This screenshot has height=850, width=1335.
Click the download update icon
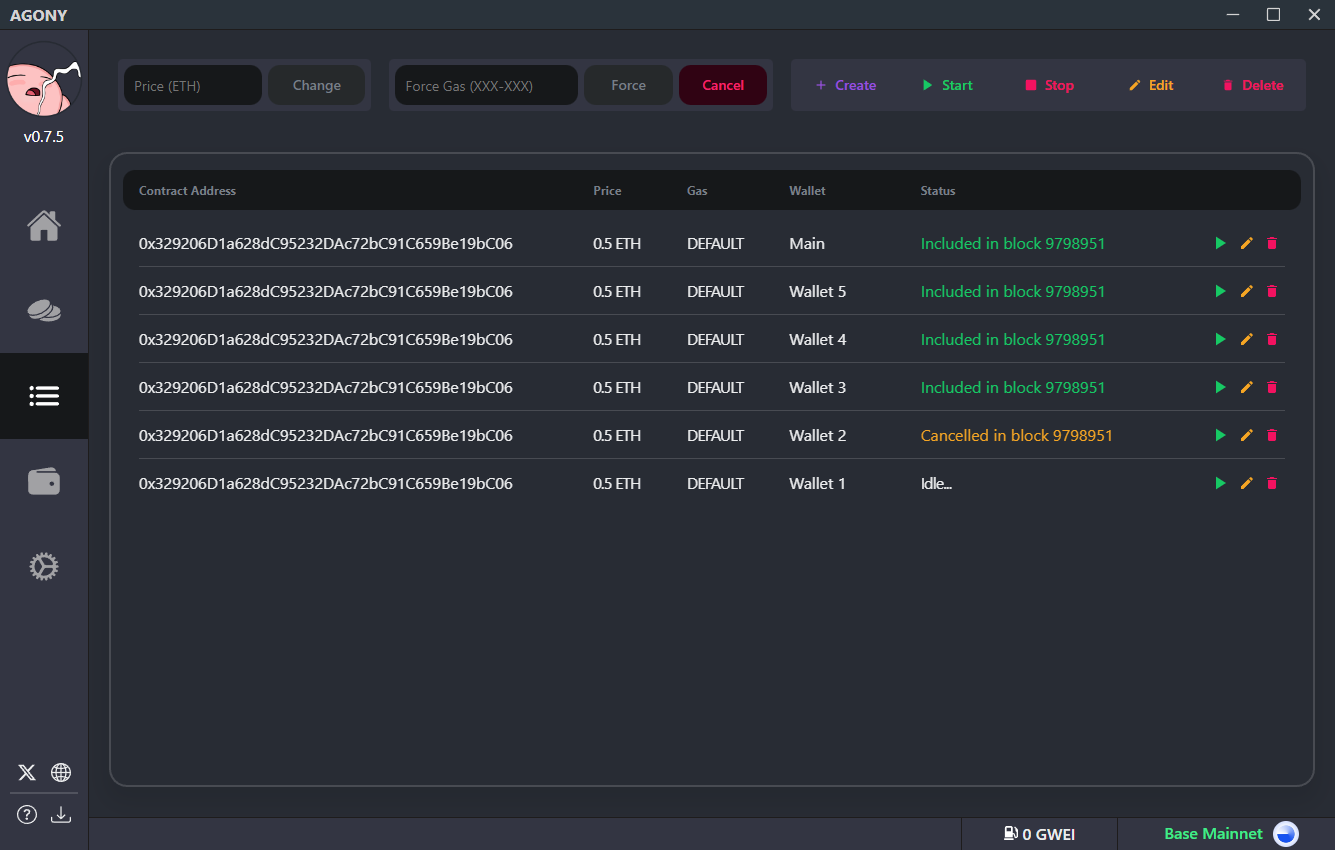point(61,814)
